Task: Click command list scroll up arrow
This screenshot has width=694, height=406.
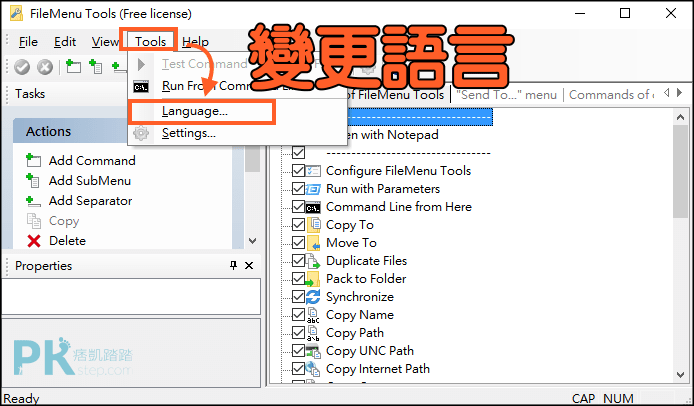Action: click(x=680, y=117)
